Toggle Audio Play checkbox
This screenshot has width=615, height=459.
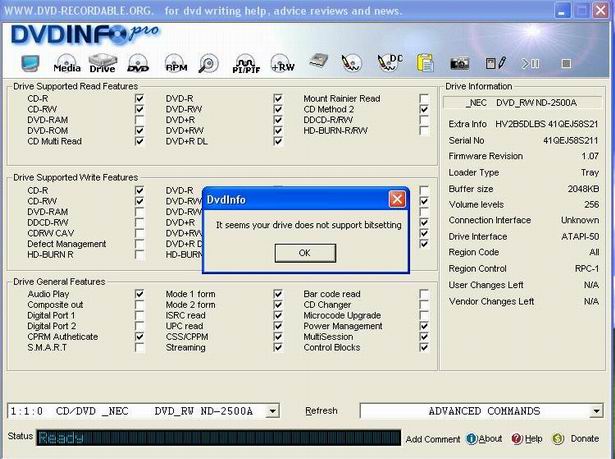(139, 293)
